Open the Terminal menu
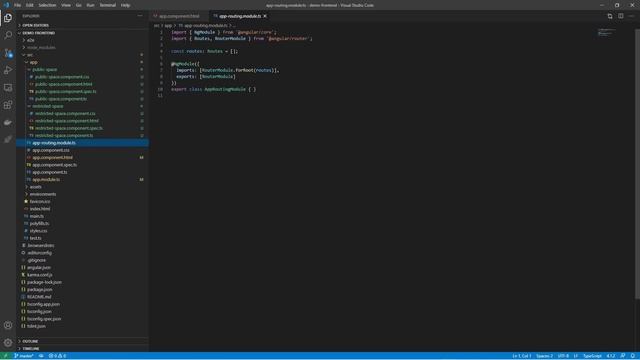Viewport: 640px width, 360px height. [x=107, y=5]
